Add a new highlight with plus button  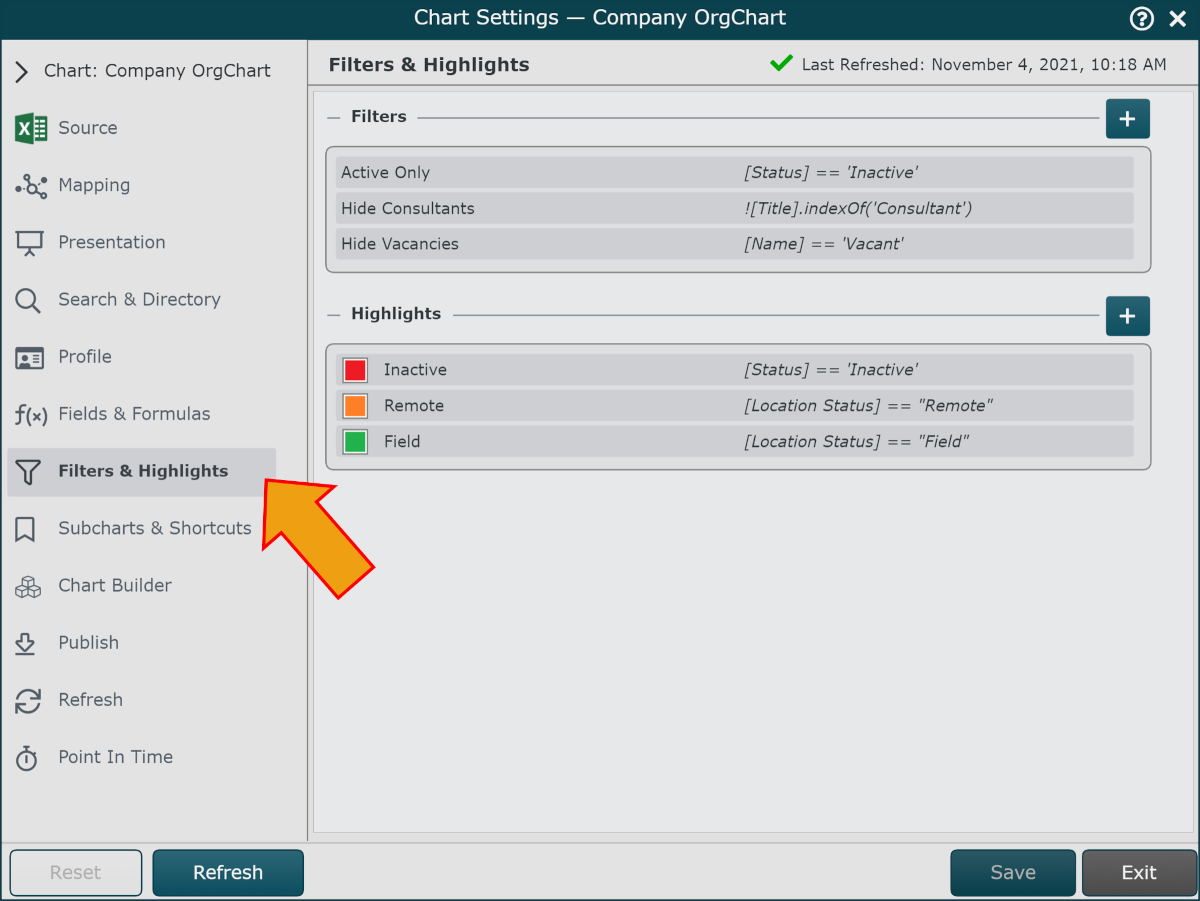pos(1127,316)
